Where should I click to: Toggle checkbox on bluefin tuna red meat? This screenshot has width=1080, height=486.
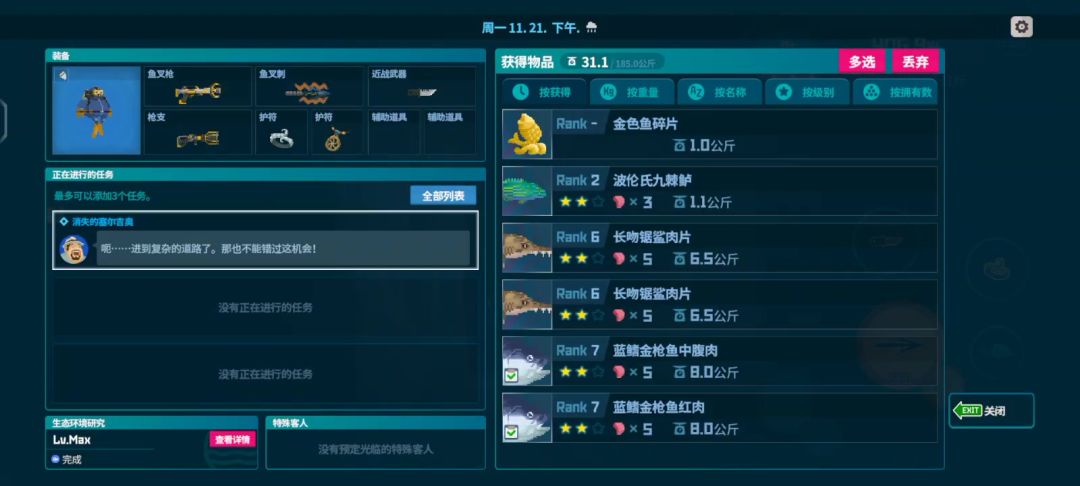click(511, 432)
